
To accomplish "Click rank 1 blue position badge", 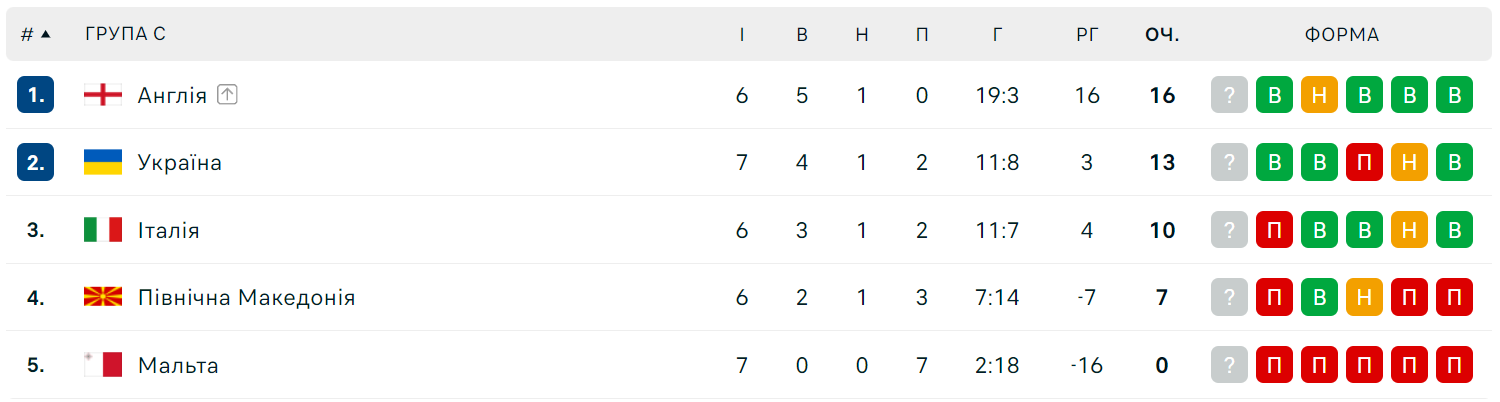I will [35, 95].
